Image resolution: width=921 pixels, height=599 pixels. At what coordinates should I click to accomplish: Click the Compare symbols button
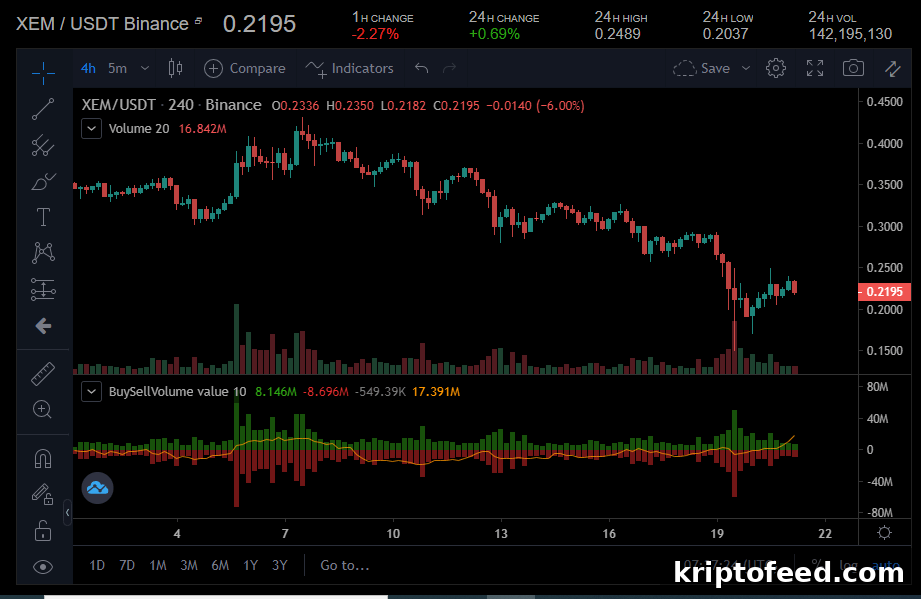pyautogui.click(x=244, y=69)
